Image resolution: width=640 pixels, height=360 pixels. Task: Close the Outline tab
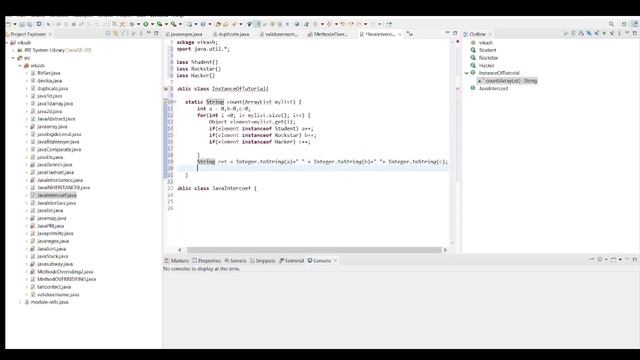[x=490, y=34]
